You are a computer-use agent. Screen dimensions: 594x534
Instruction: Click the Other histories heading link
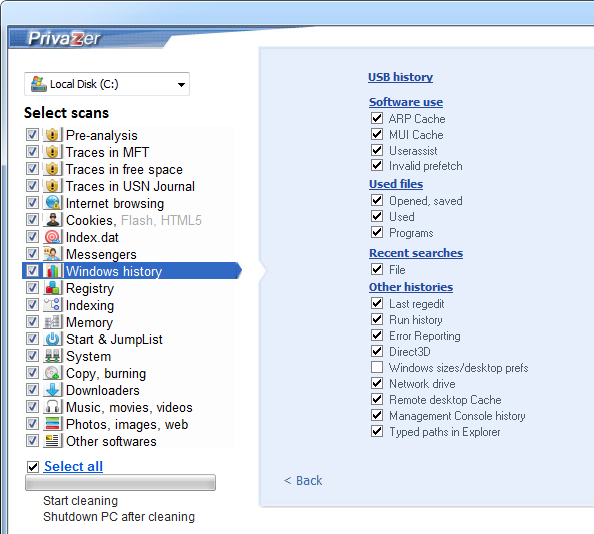coord(411,287)
